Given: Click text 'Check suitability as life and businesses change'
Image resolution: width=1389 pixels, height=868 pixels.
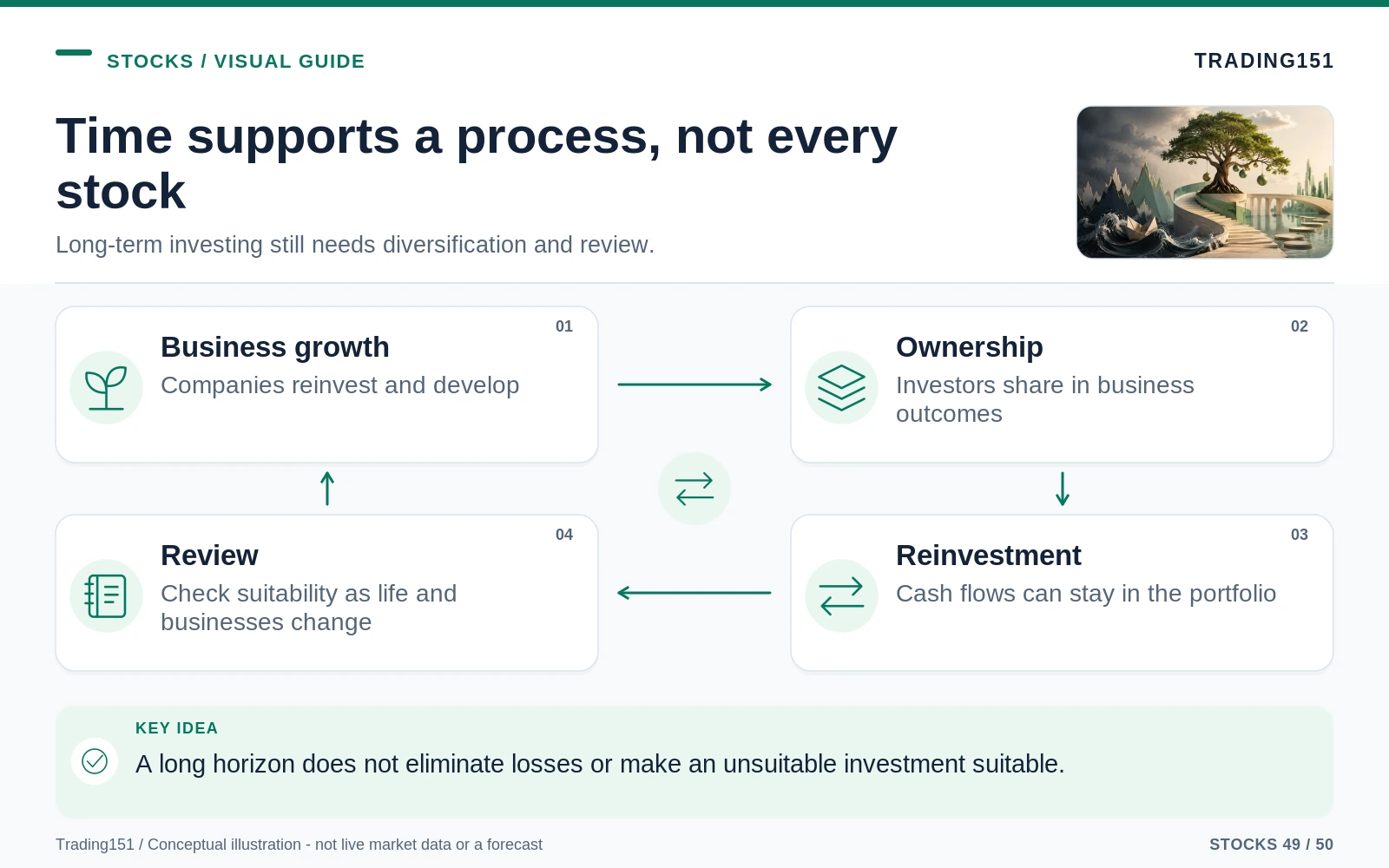Looking at the screenshot, I should (308, 608).
